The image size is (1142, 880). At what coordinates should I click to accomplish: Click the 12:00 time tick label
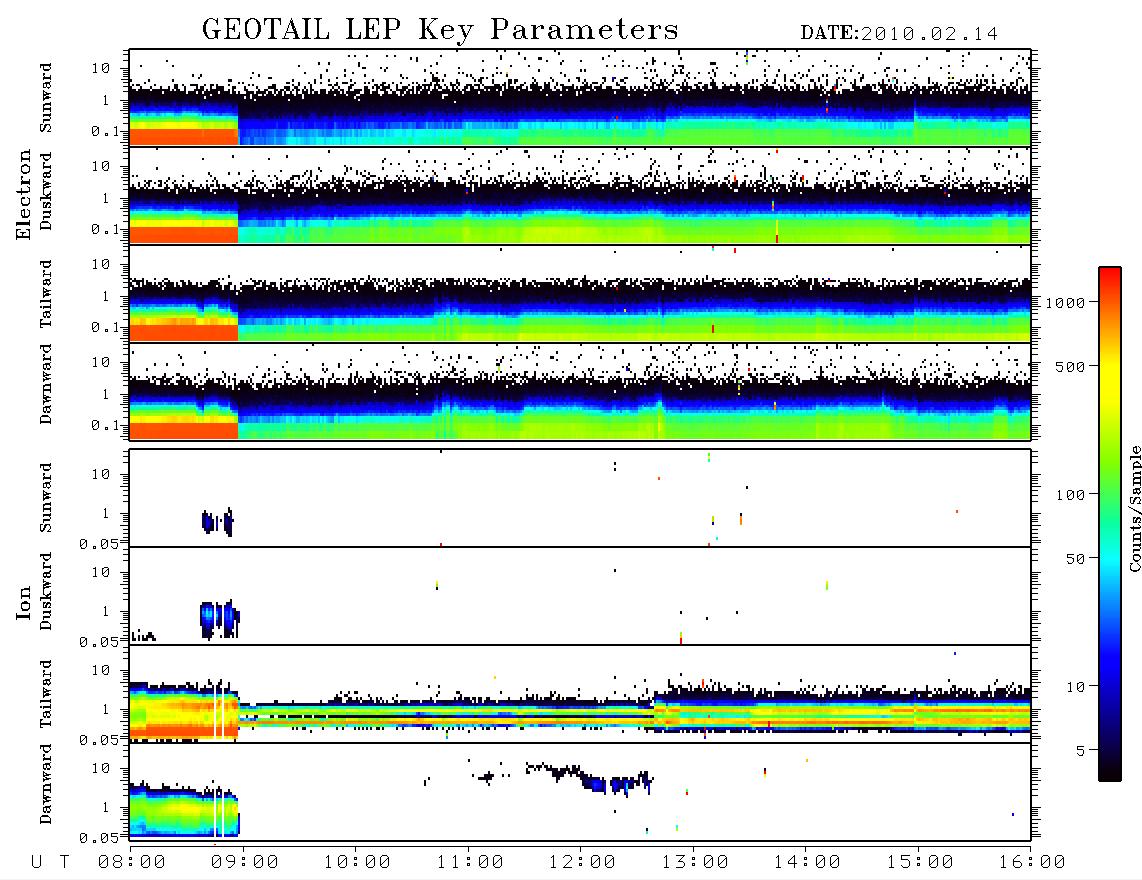(582, 862)
